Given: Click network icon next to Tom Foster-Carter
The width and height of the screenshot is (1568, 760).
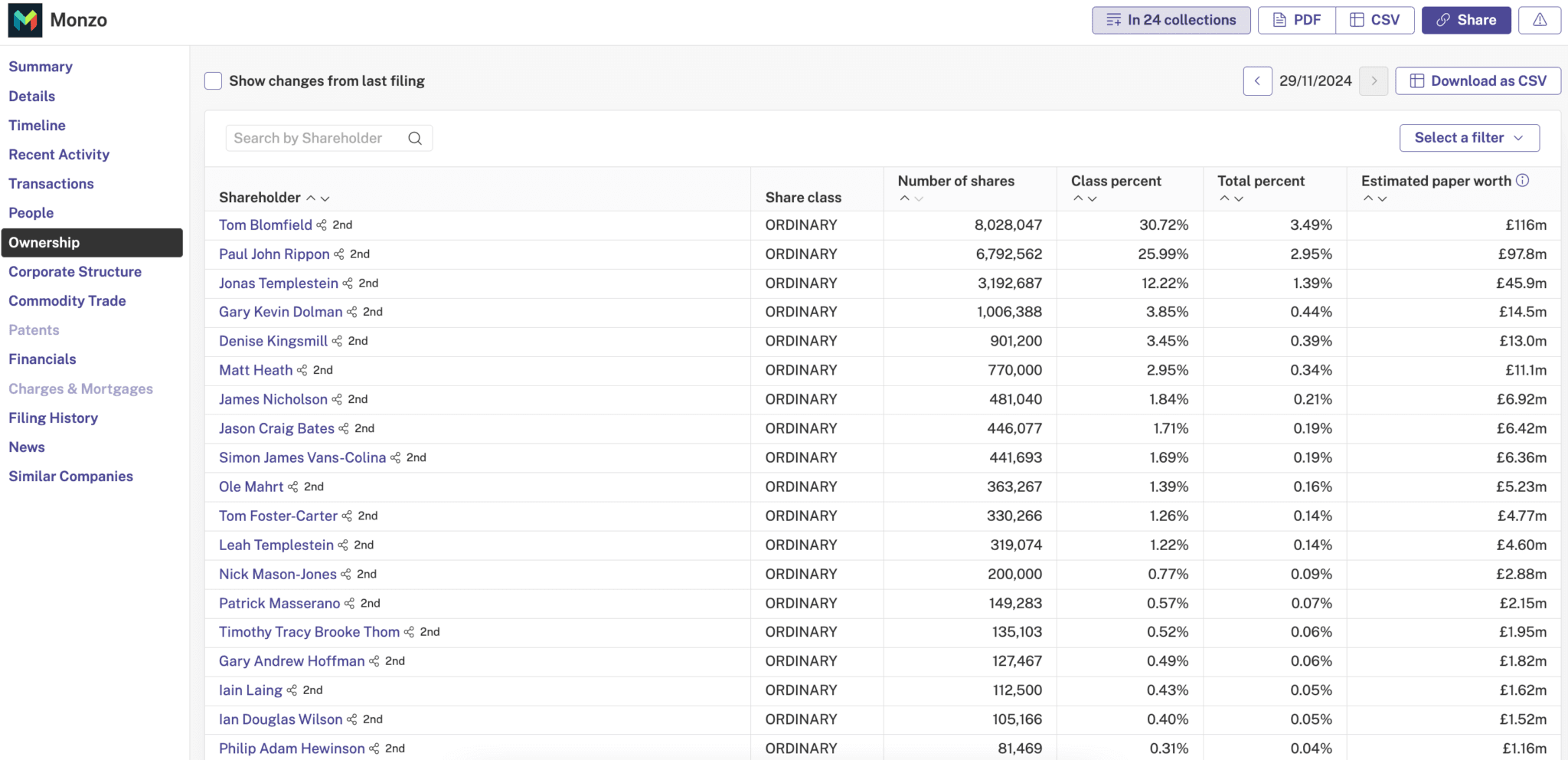Looking at the screenshot, I should coord(347,516).
